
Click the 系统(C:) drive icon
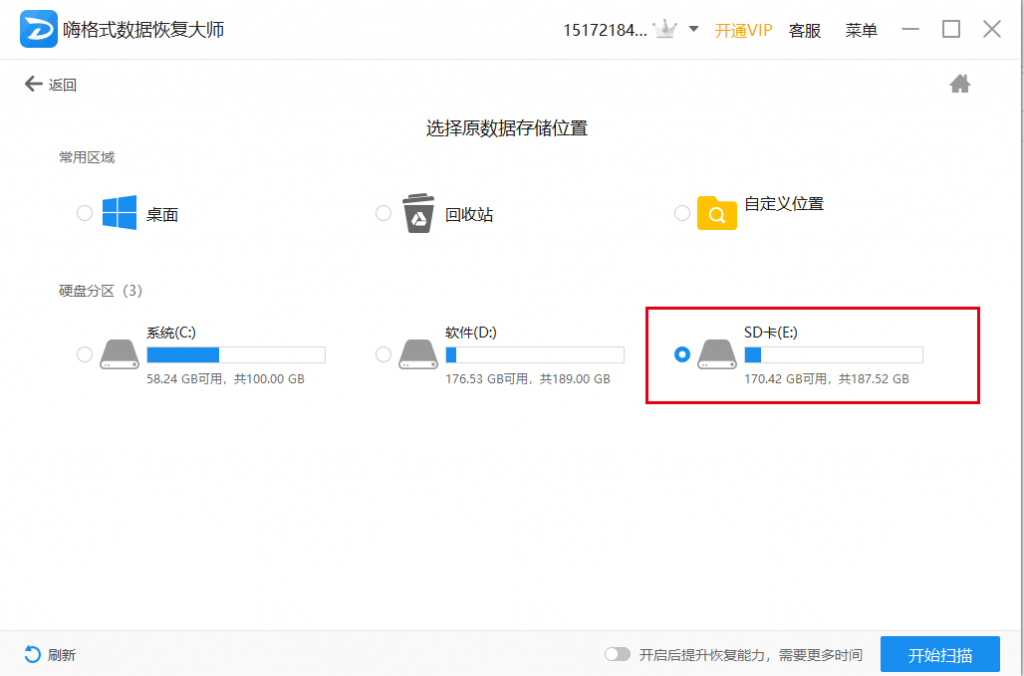tap(120, 354)
